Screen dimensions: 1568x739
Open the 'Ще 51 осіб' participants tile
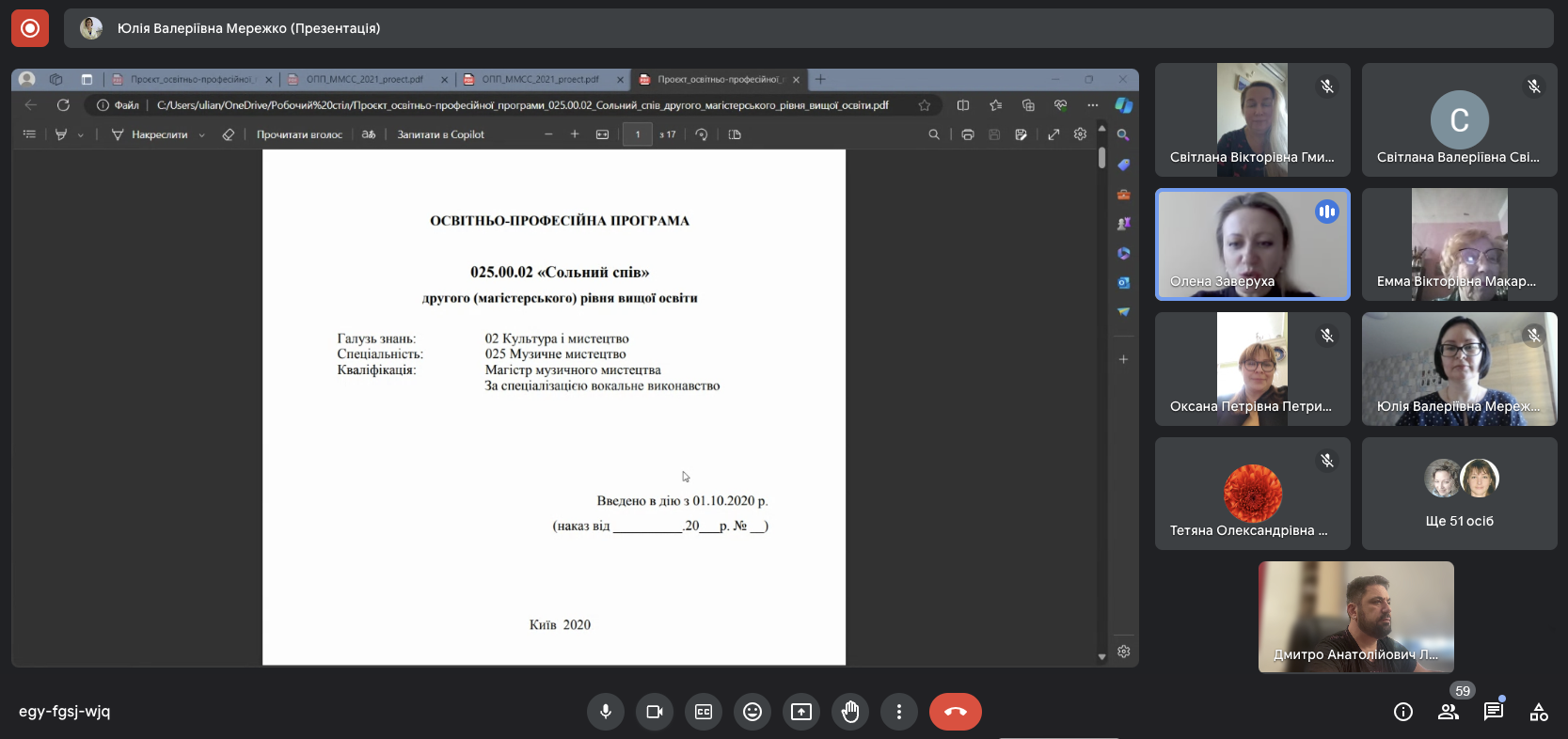tap(1459, 494)
